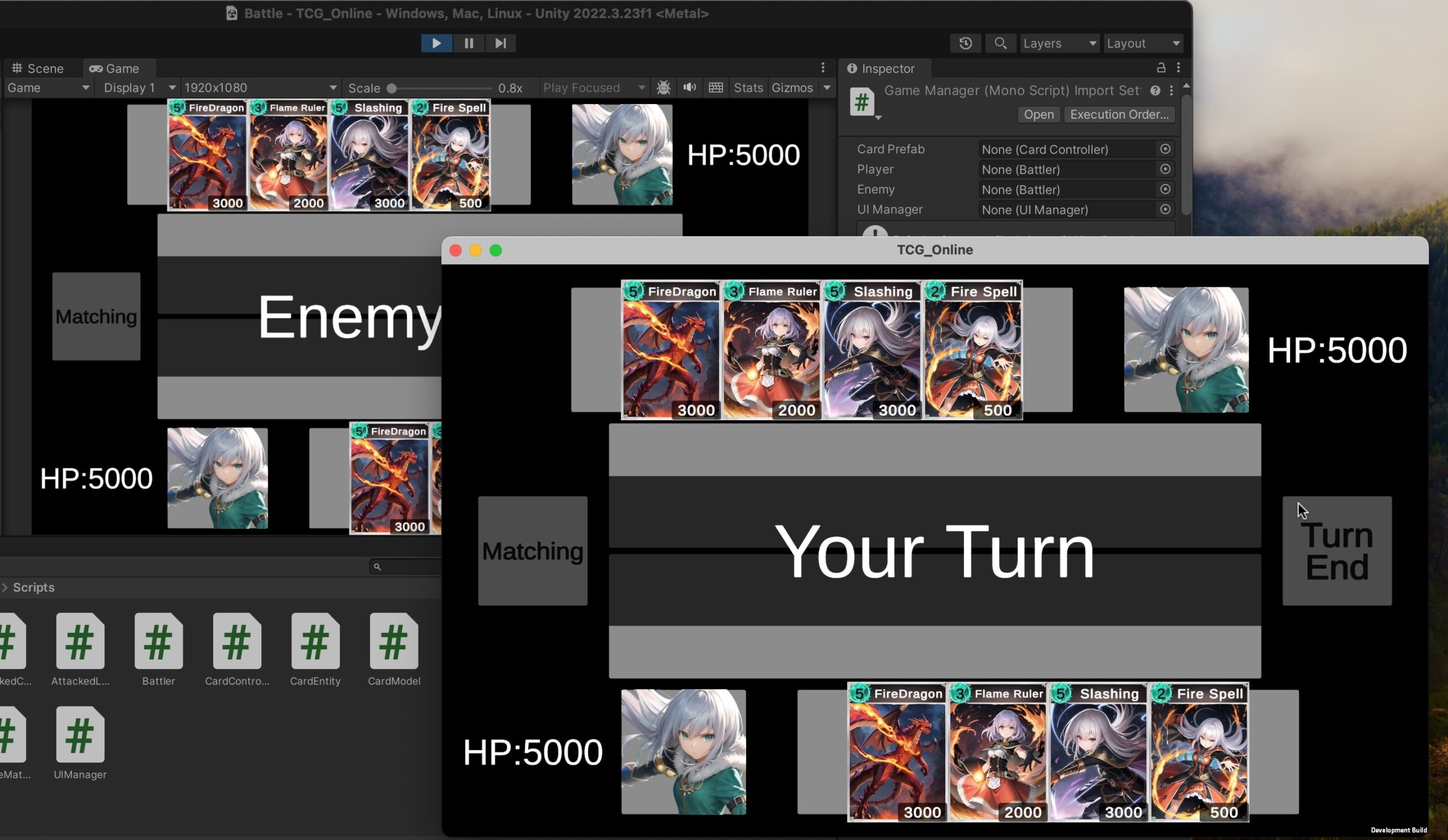The image size is (1448, 840).
Task: Expand the 1920x1080 resolution dropdown
Action: pyautogui.click(x=260, y=88)
